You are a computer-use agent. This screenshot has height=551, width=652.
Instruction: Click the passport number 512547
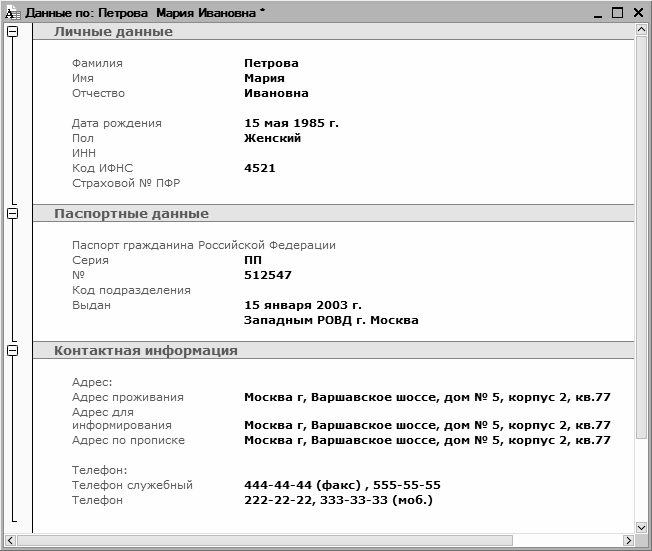click(268, 275)
